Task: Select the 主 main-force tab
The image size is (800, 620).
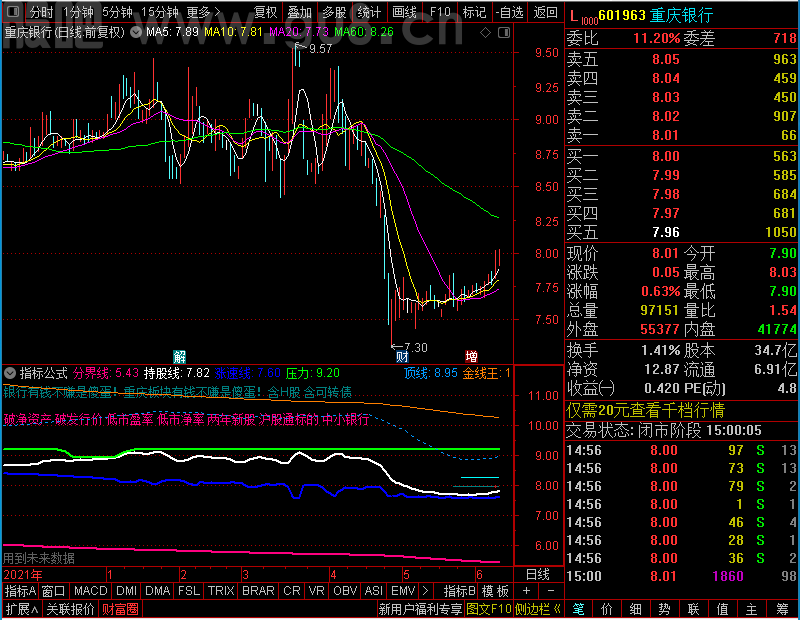Action: pos(752,609)
